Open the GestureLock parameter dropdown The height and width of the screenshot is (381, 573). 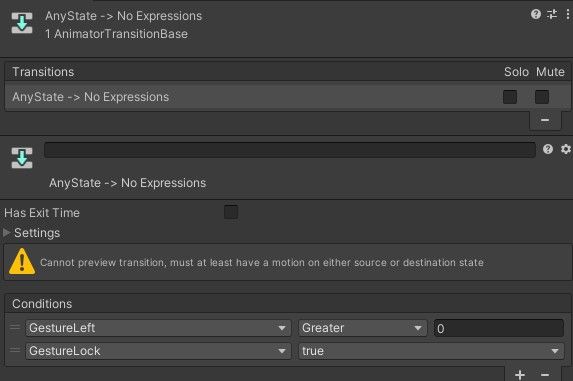(158, 351)
